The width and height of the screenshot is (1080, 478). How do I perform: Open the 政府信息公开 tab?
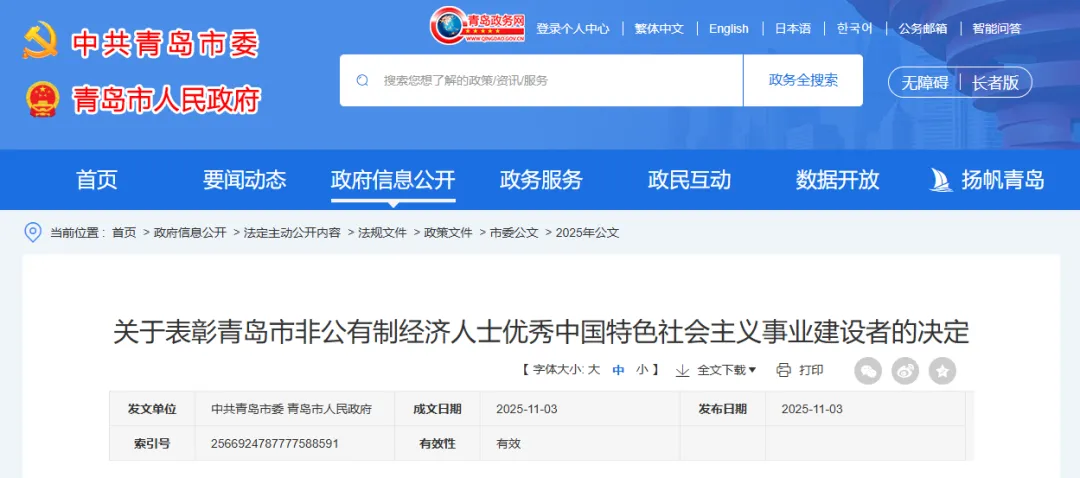tap(393, 180)
